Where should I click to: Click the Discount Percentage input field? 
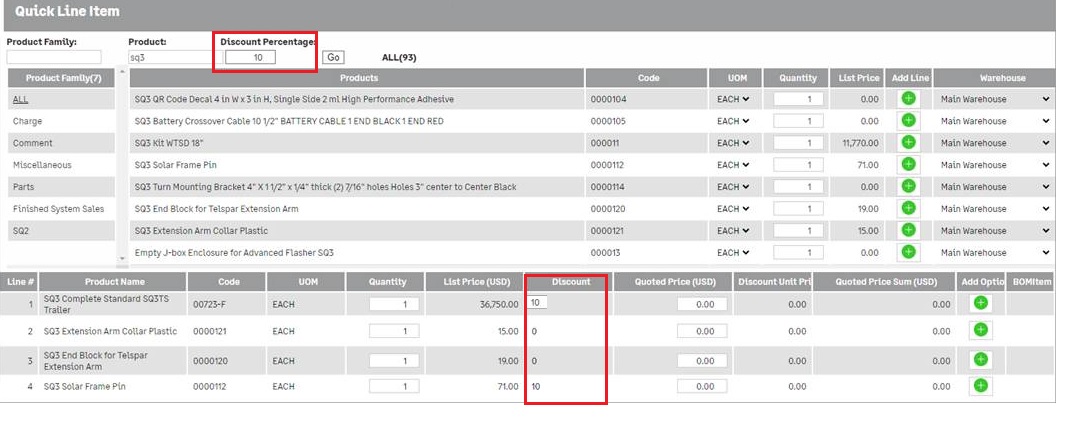point(249,58)
